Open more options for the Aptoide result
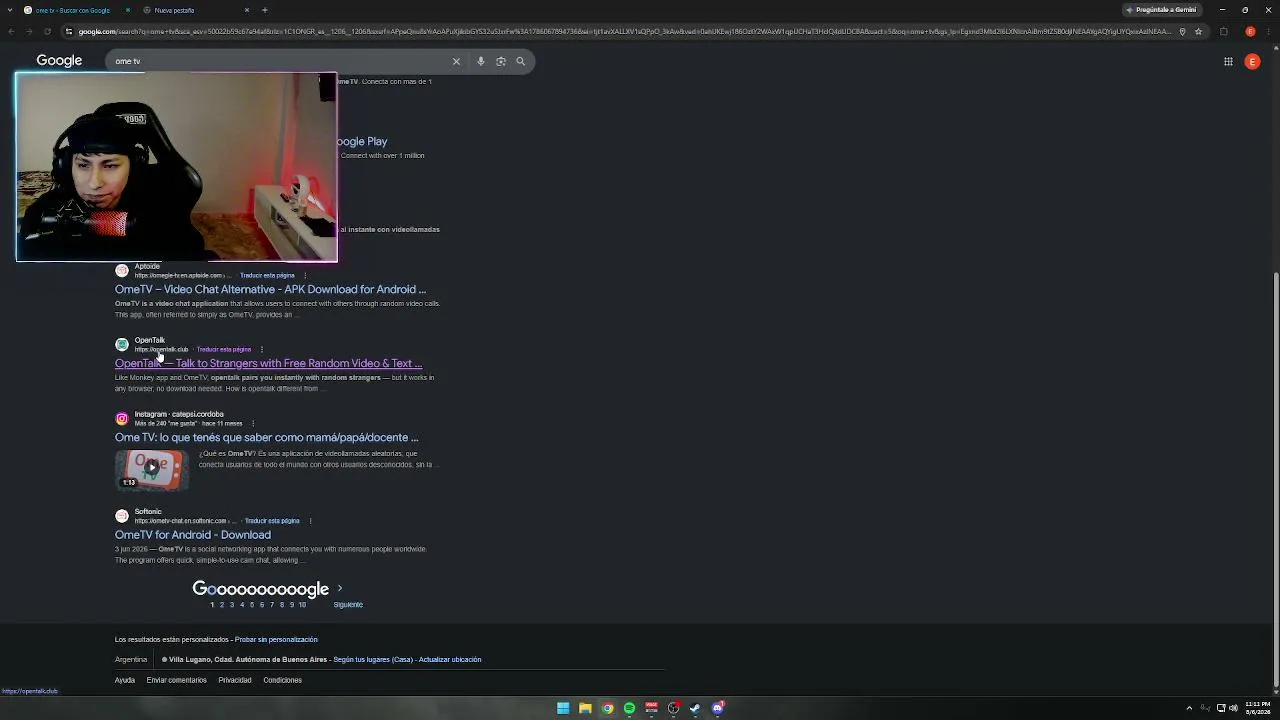Screen dimensions: 1280x720 coord(305,275)
